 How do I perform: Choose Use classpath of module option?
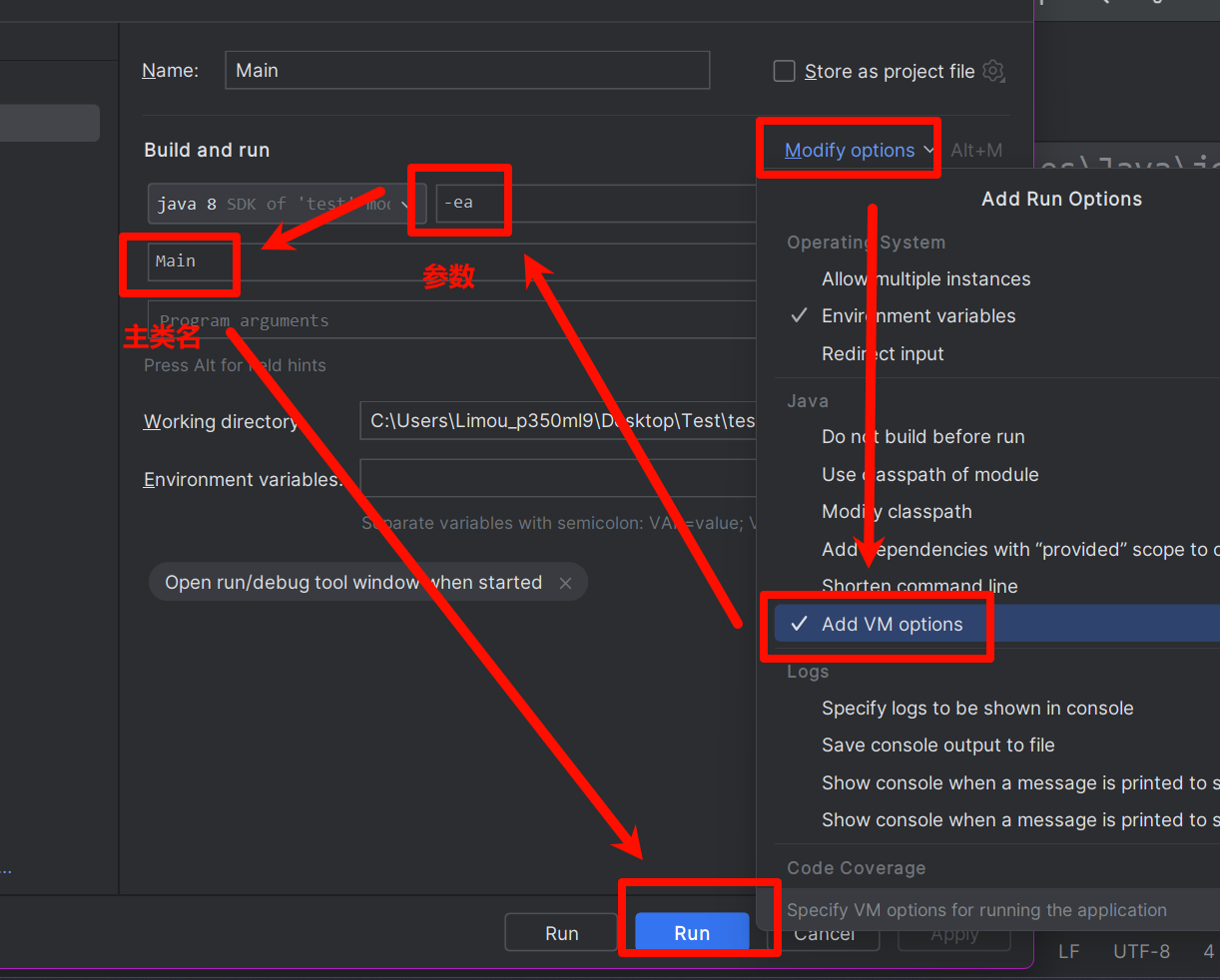coord(929,475)
